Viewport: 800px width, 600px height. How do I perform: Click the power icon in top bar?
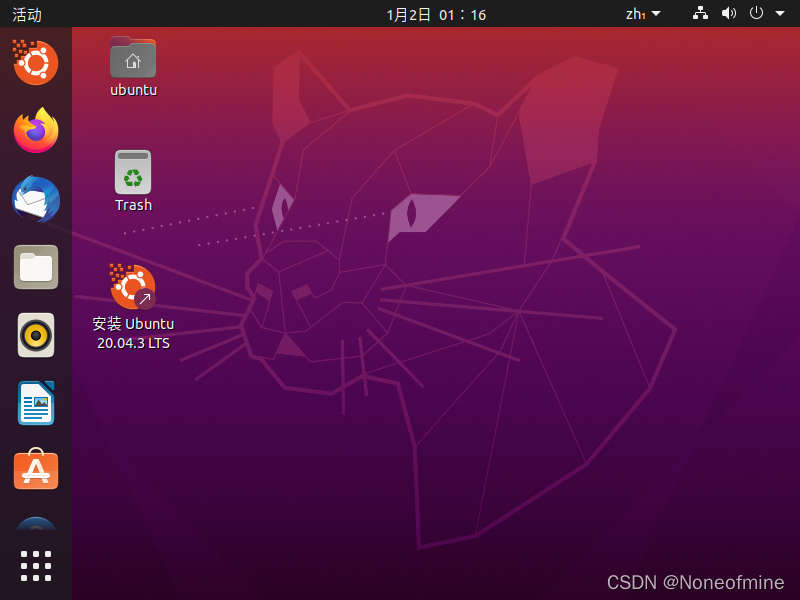[x=756, y=13]
